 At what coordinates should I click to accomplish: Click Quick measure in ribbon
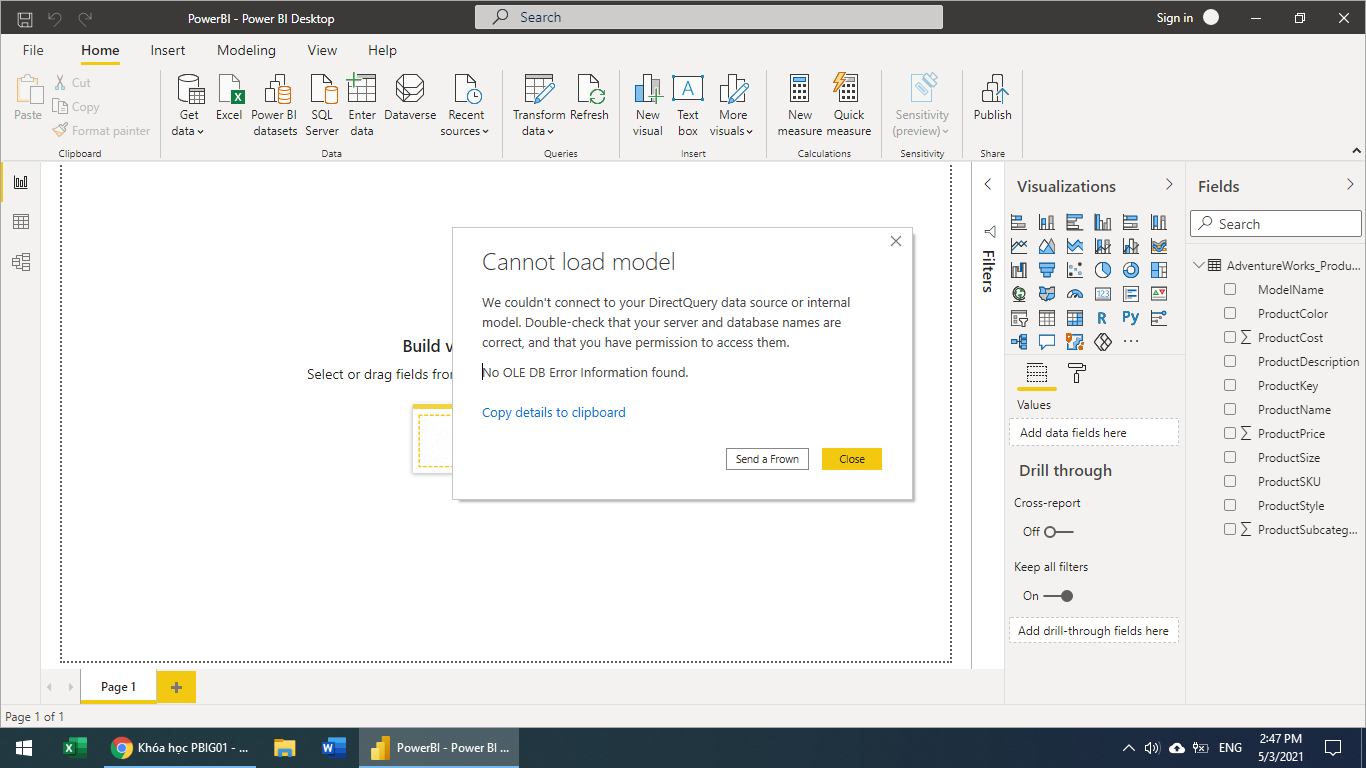(x=849, y=106)
